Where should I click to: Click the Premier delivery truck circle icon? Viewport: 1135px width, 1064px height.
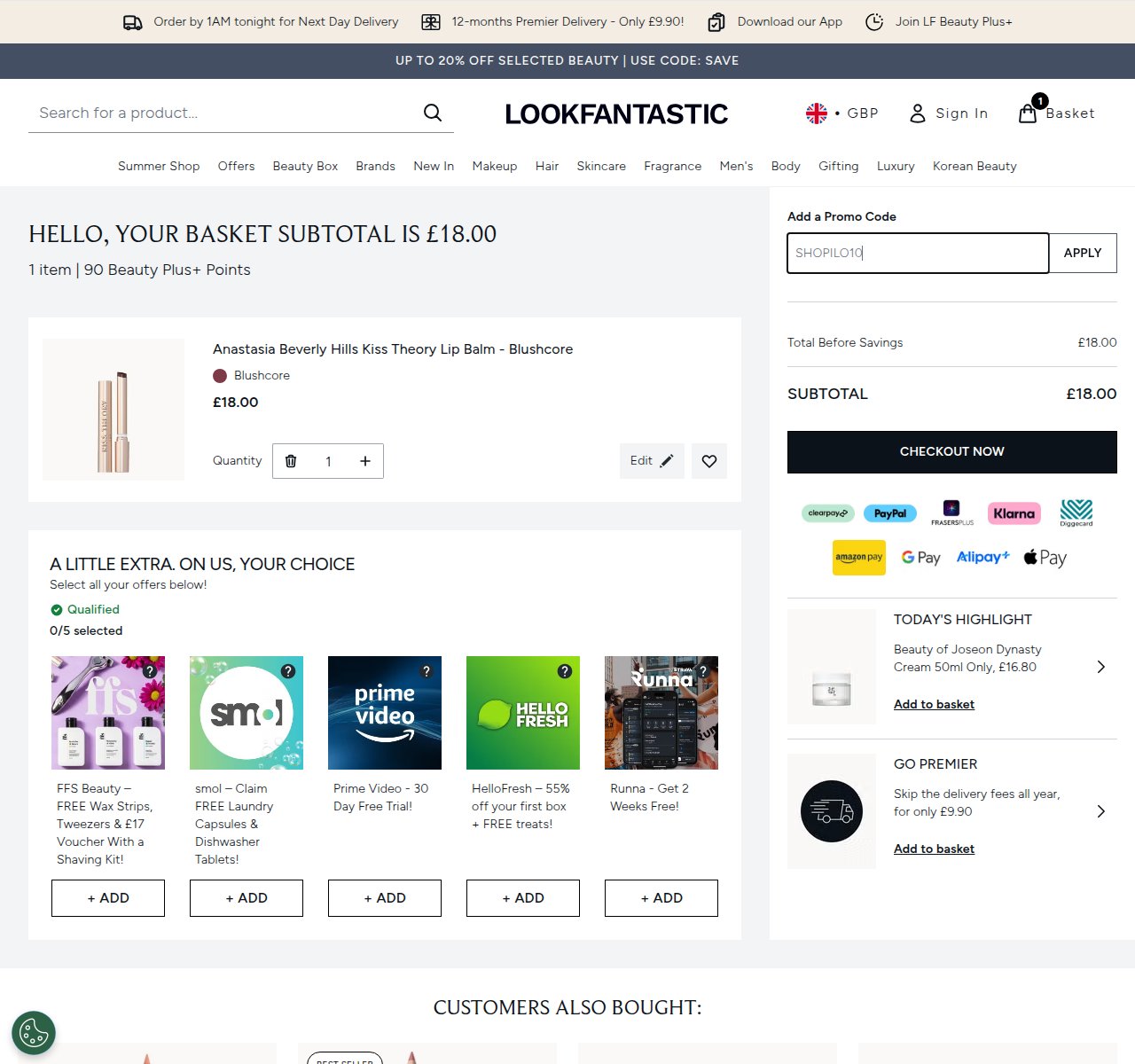coord(832,811)
